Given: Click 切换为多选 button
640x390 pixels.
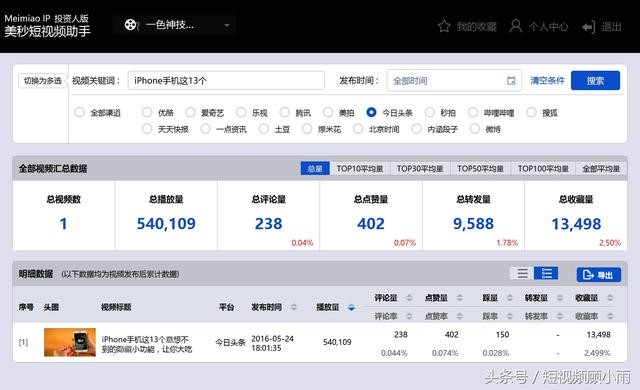Looking at the screenshot, I should point(42,81).
